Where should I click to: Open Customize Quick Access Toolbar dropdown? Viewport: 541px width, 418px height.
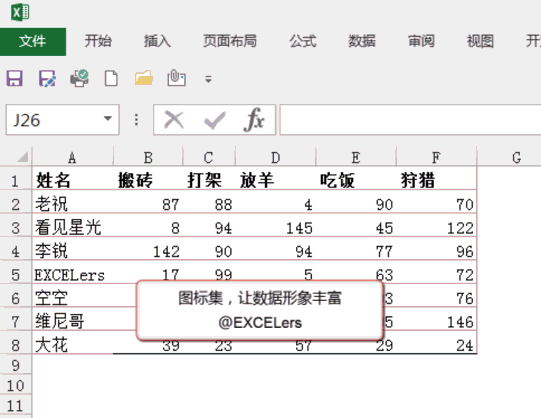coord(208,79)
